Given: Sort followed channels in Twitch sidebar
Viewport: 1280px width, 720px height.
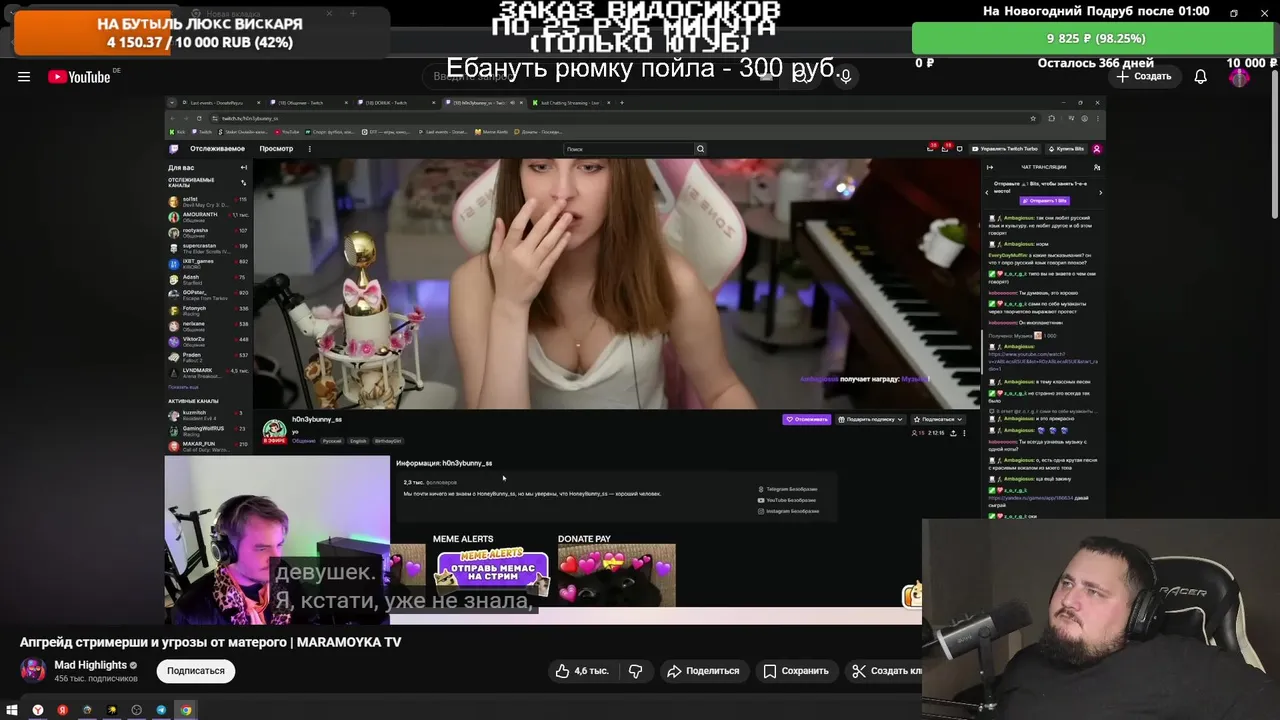Looking at the screenshot, I should tap(243, 183).
